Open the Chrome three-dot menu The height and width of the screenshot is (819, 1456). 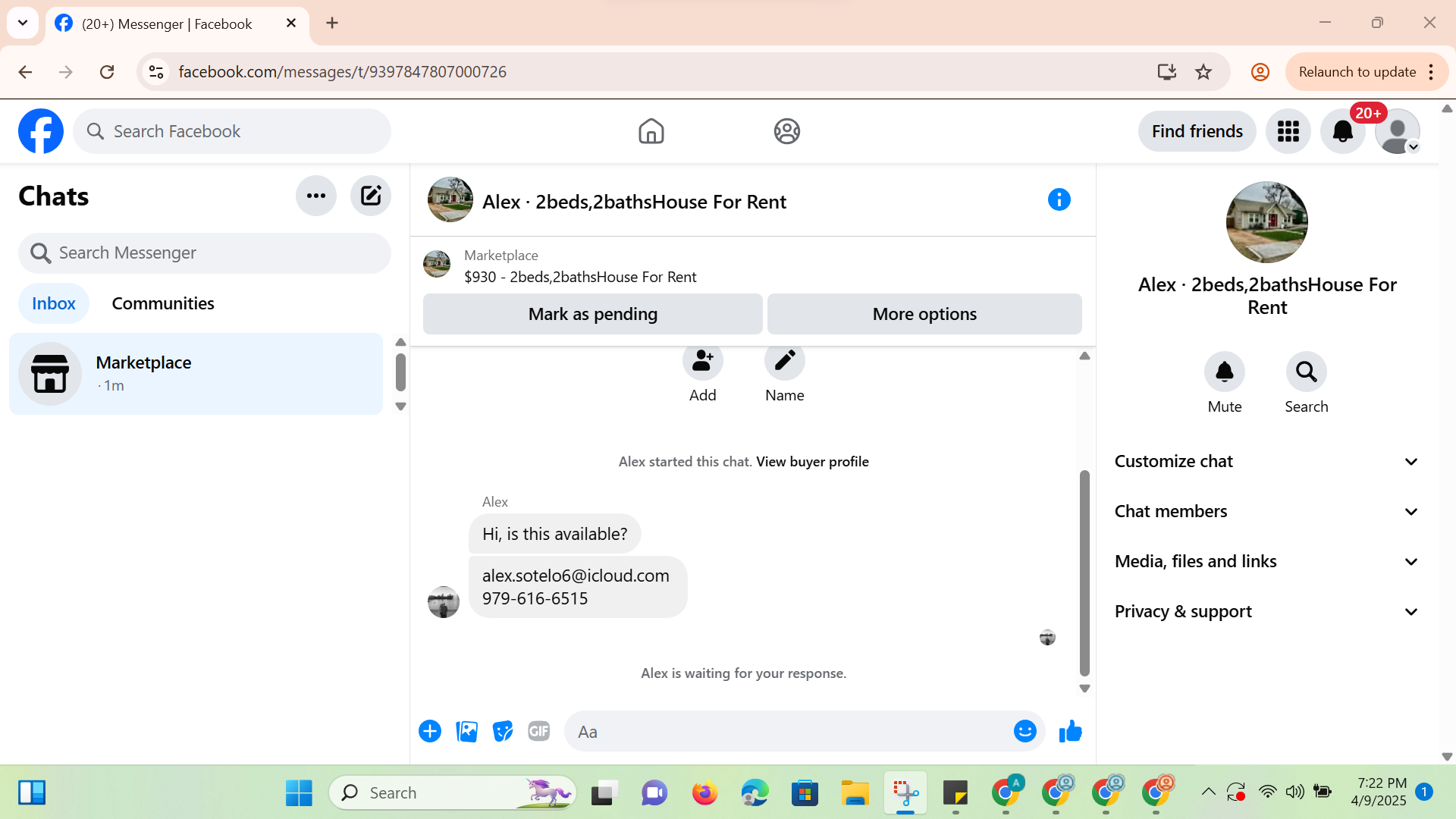tap(1431, 72)
